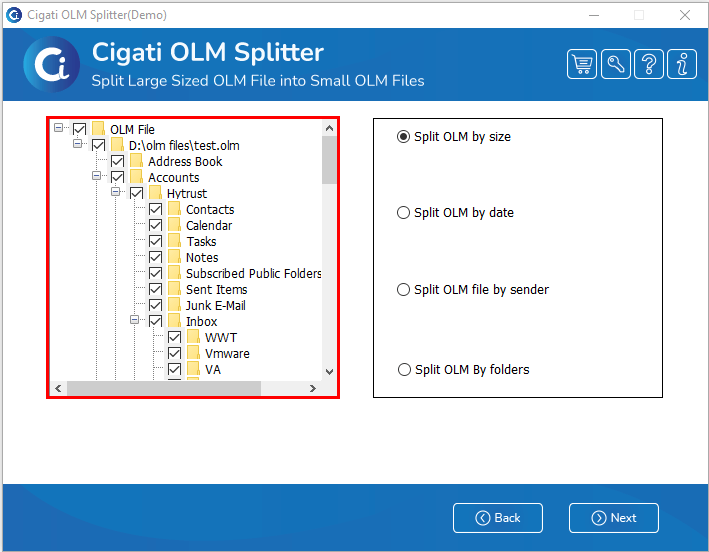709x552 pixels.
Task: Select Split OLM by date option
Action: pyautogui.click(x=455, y=212)
